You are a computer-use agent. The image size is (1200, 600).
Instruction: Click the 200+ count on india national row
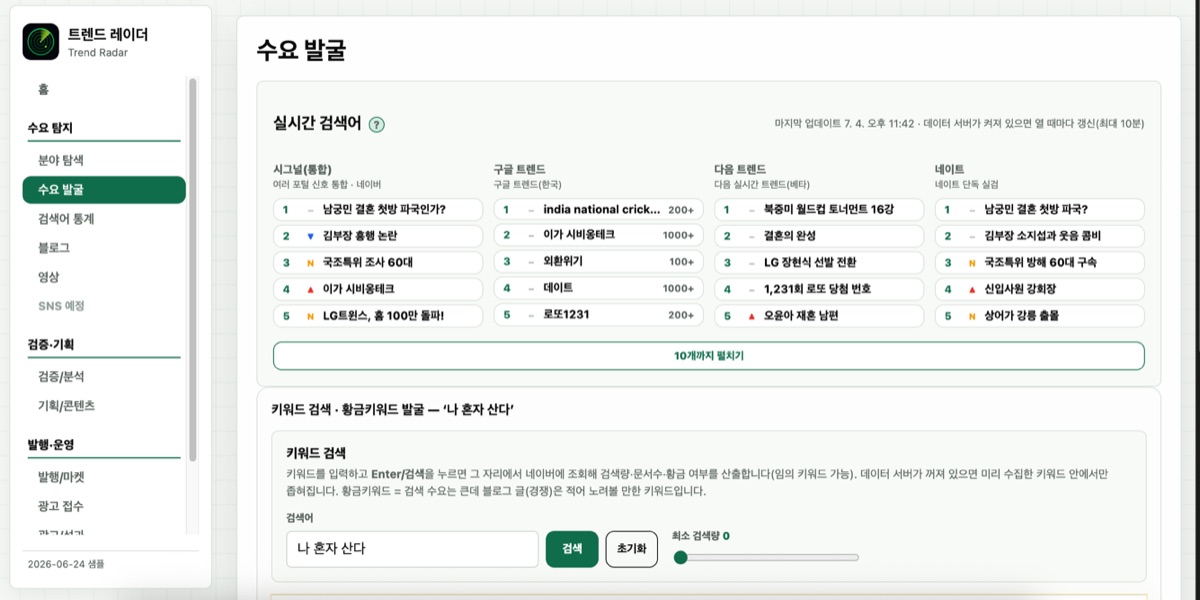681,210
